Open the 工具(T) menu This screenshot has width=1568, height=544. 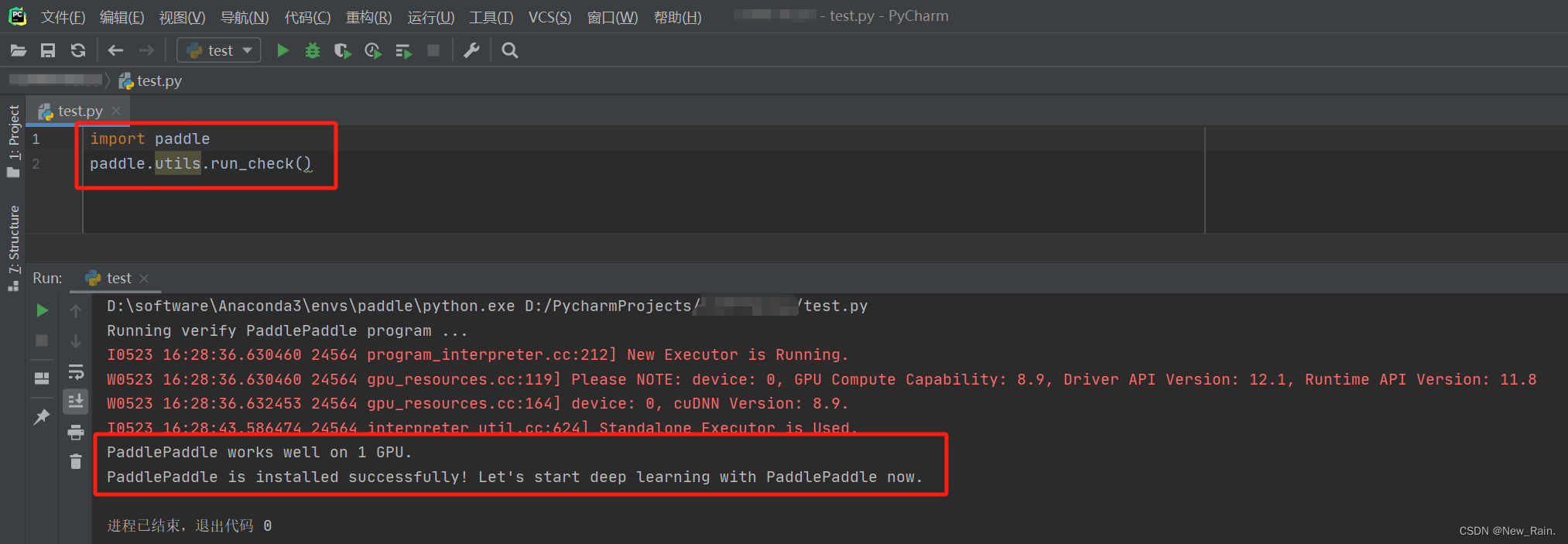(491, 17)
